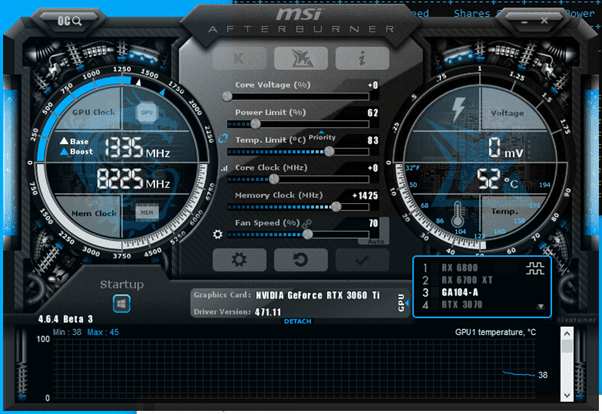This screenshot has height=414, width=602.
Task: Toggle Windows startup icon
Action: 122,304
